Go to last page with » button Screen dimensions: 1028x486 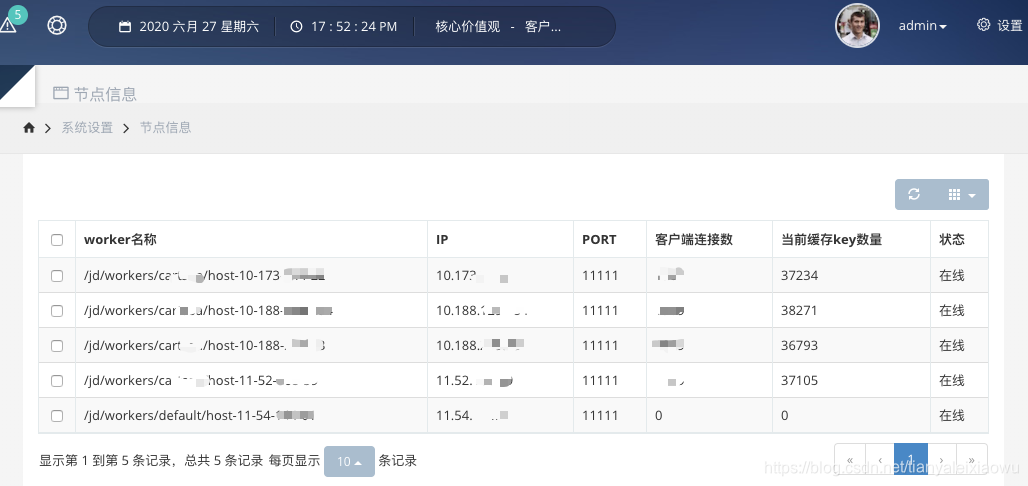click(972, 460)
